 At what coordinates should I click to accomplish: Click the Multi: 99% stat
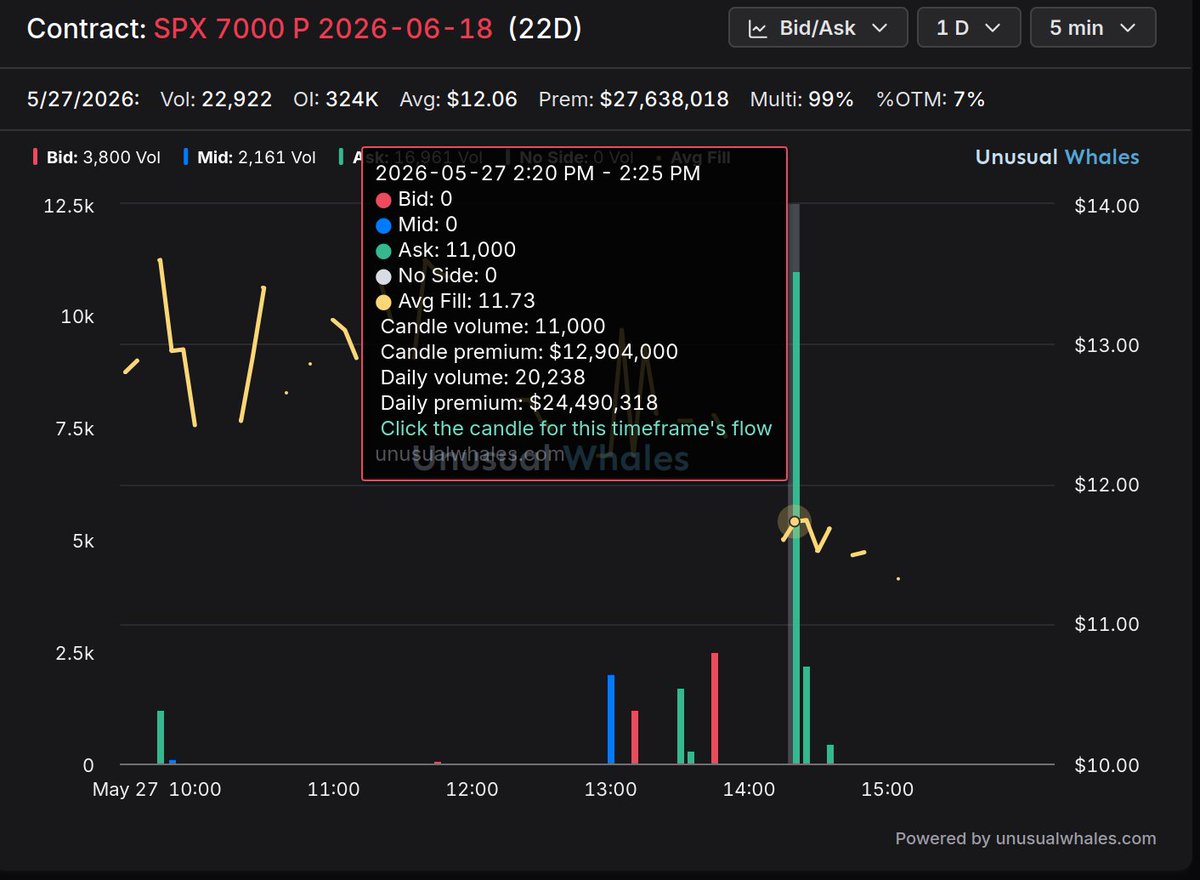tap(800, 99)
